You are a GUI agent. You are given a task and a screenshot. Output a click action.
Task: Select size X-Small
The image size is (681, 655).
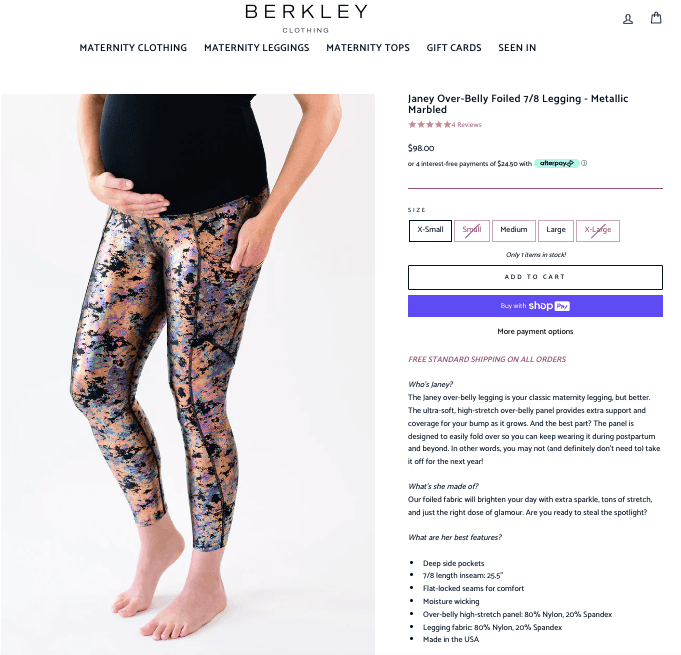click(x=430, y=231)
